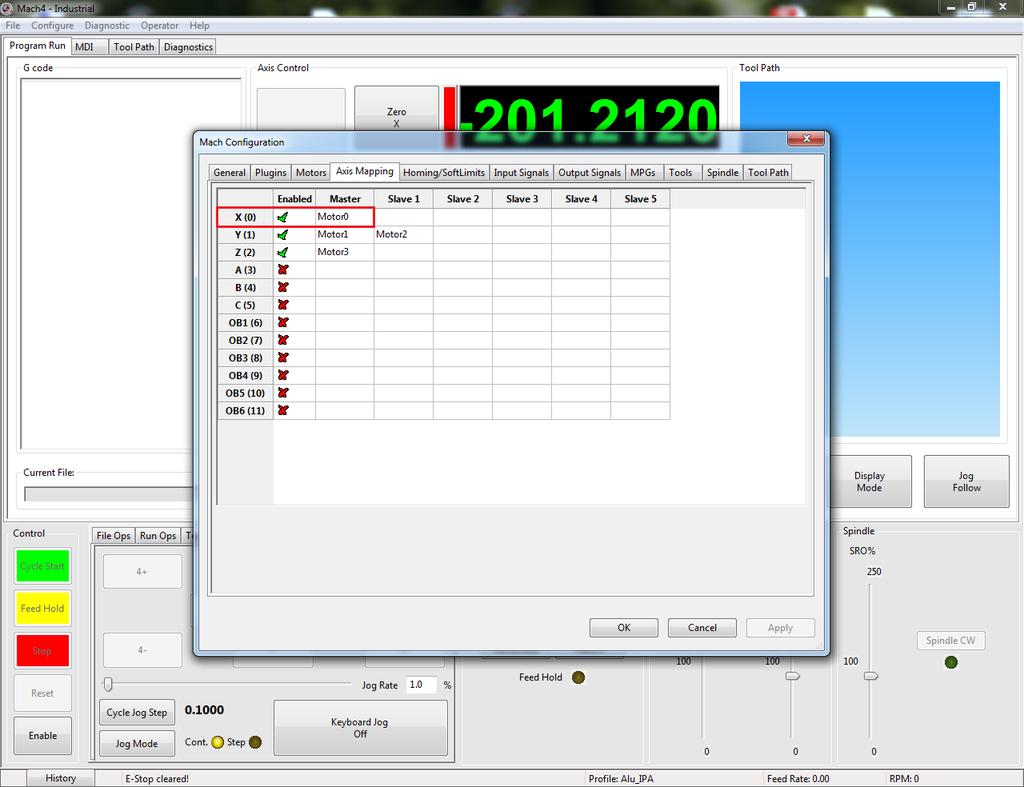Select the Motor1 master cell for Y axis
Image resolution: width=1024 pixels, height=787 pixels.
[x=344, y=234]
